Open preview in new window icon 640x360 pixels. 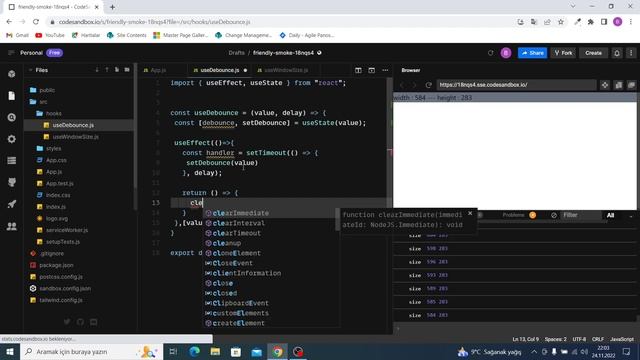(x=631, y=85)
